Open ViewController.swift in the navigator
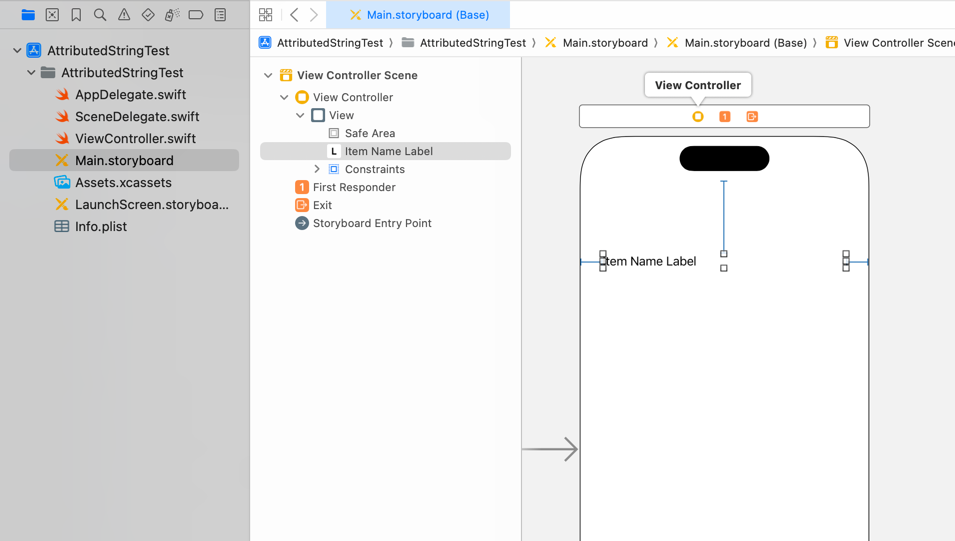 pyautogui.click(x=135, y=138)
